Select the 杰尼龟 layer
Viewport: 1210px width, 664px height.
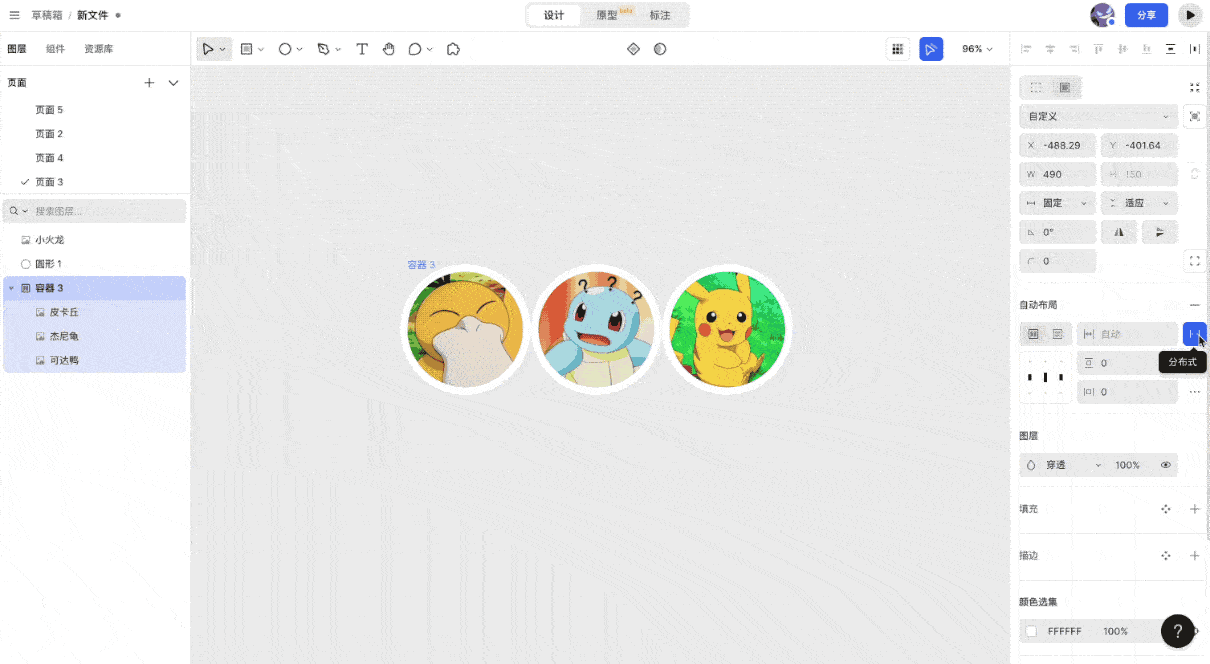(95, 336)
